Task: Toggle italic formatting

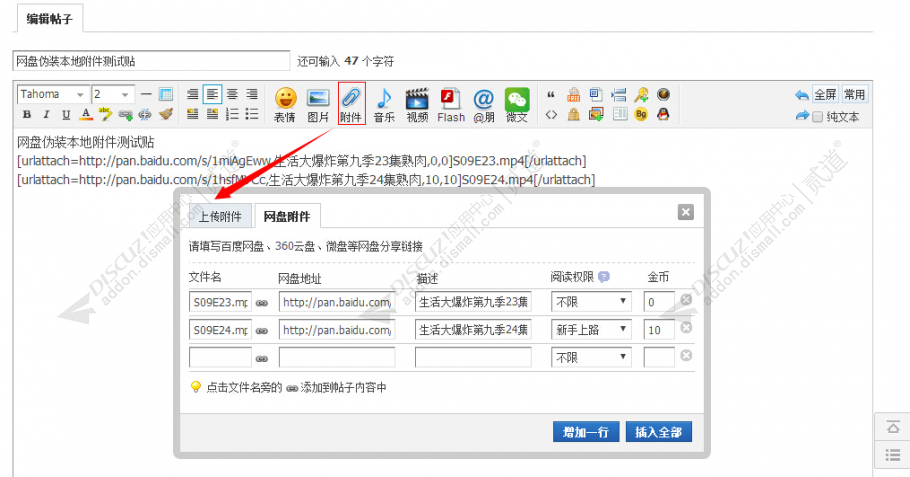Action: 46,114
